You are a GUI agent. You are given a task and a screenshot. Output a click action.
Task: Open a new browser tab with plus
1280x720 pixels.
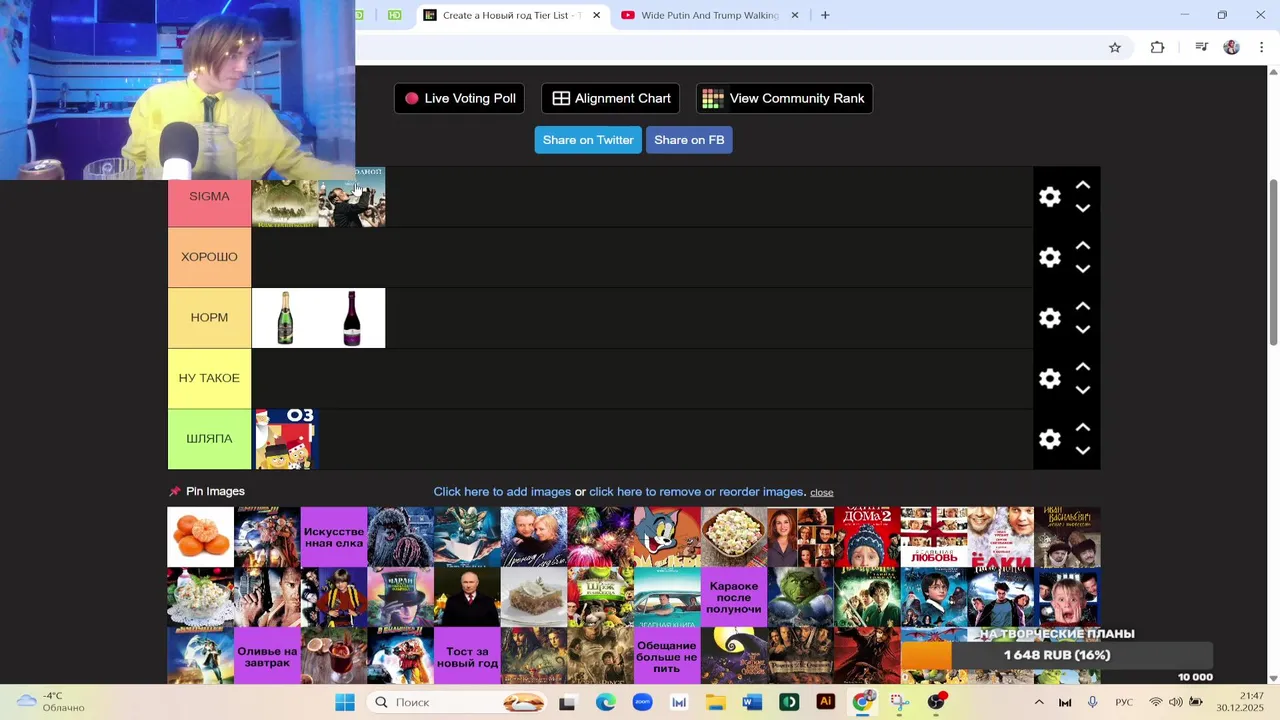[x=825, y=15]
